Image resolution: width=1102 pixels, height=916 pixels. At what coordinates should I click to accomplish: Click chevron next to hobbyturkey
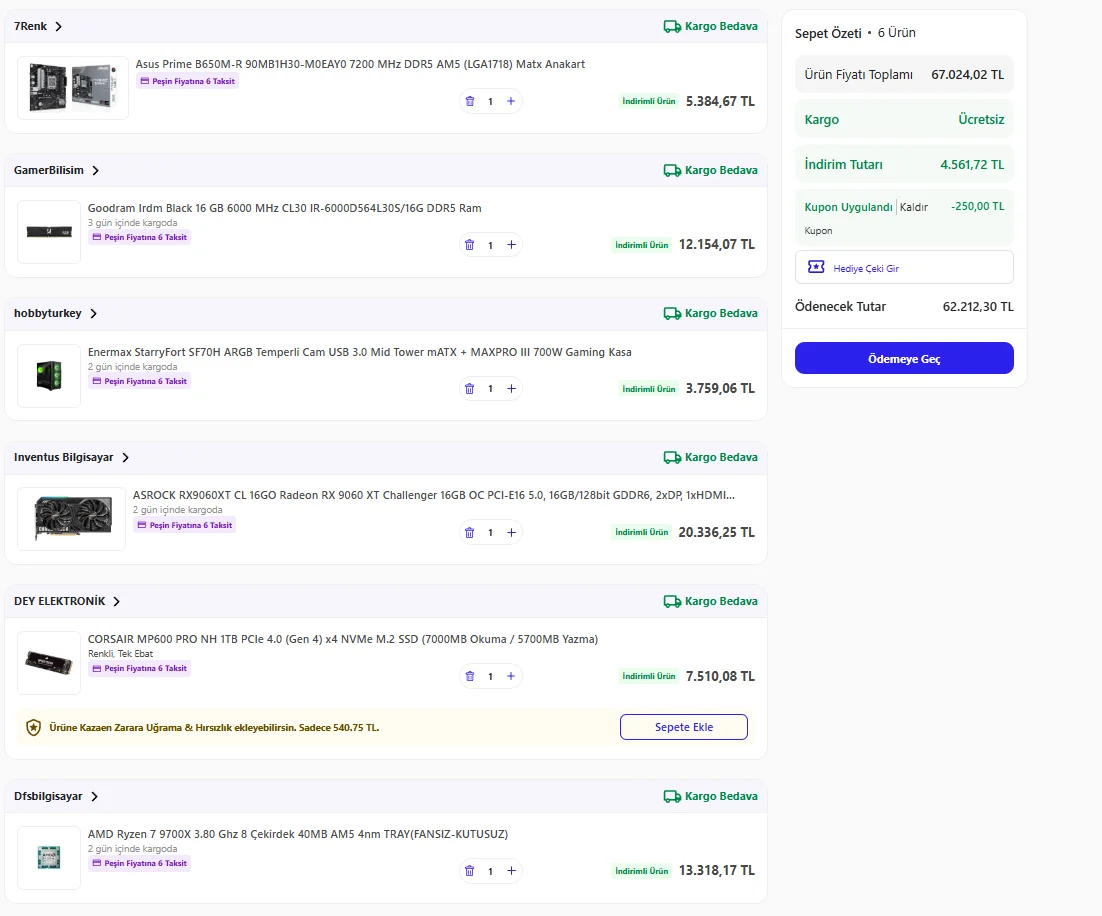93,314
